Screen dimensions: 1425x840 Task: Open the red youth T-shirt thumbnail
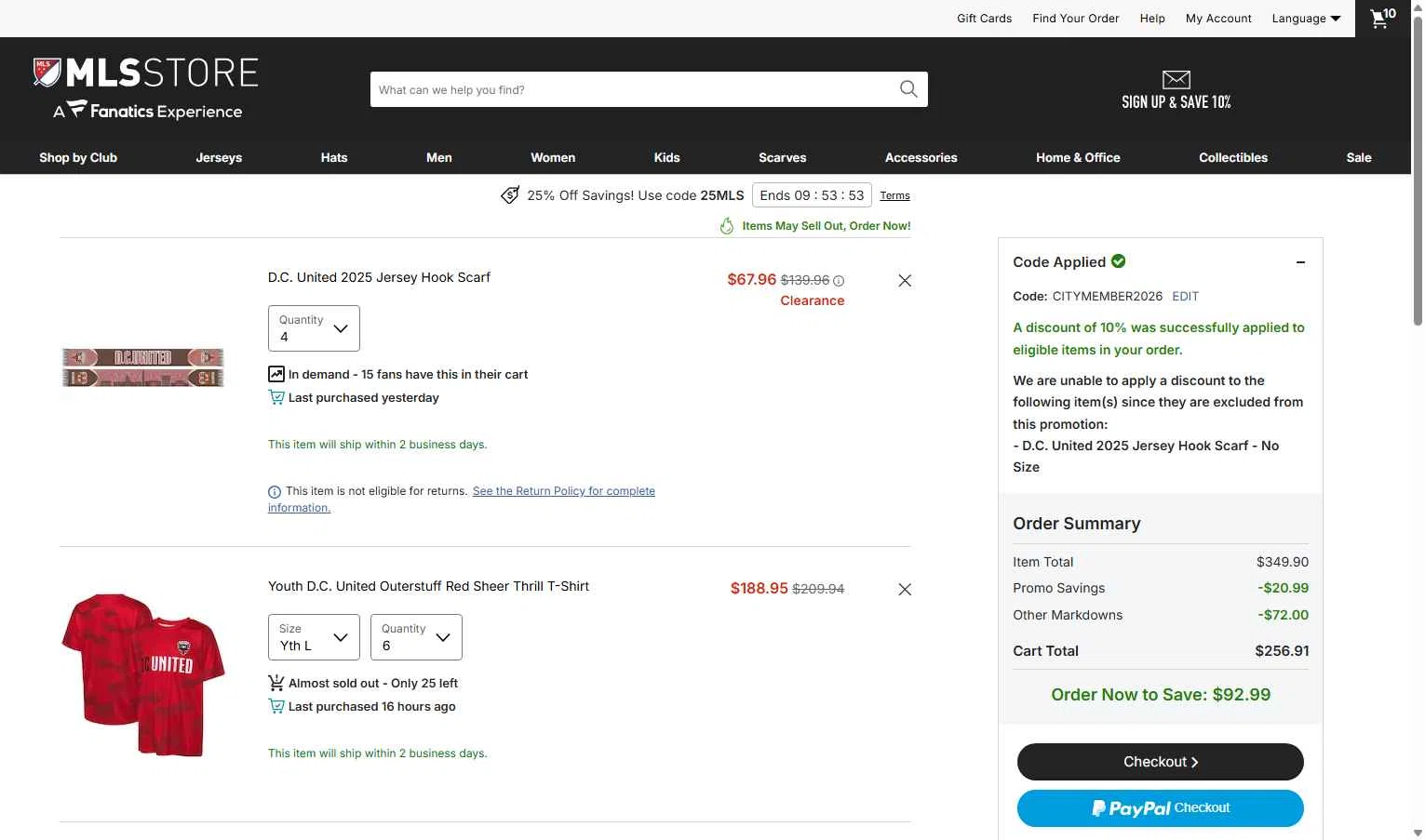(143, 674)
